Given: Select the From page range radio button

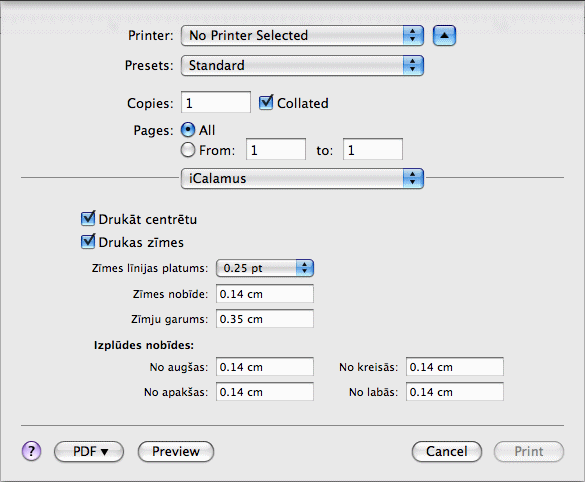Looking at the screenshot, I should pos(188,150).
